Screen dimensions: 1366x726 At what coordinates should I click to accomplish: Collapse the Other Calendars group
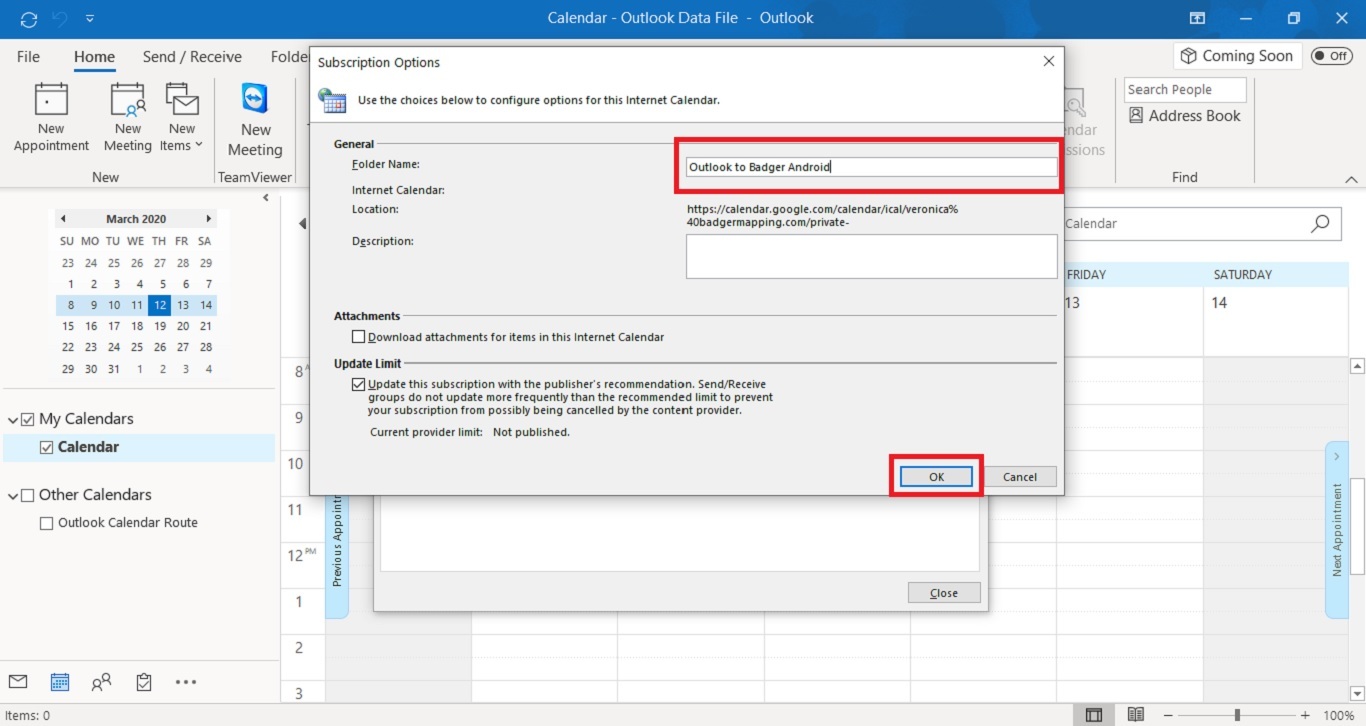point(13,495)
